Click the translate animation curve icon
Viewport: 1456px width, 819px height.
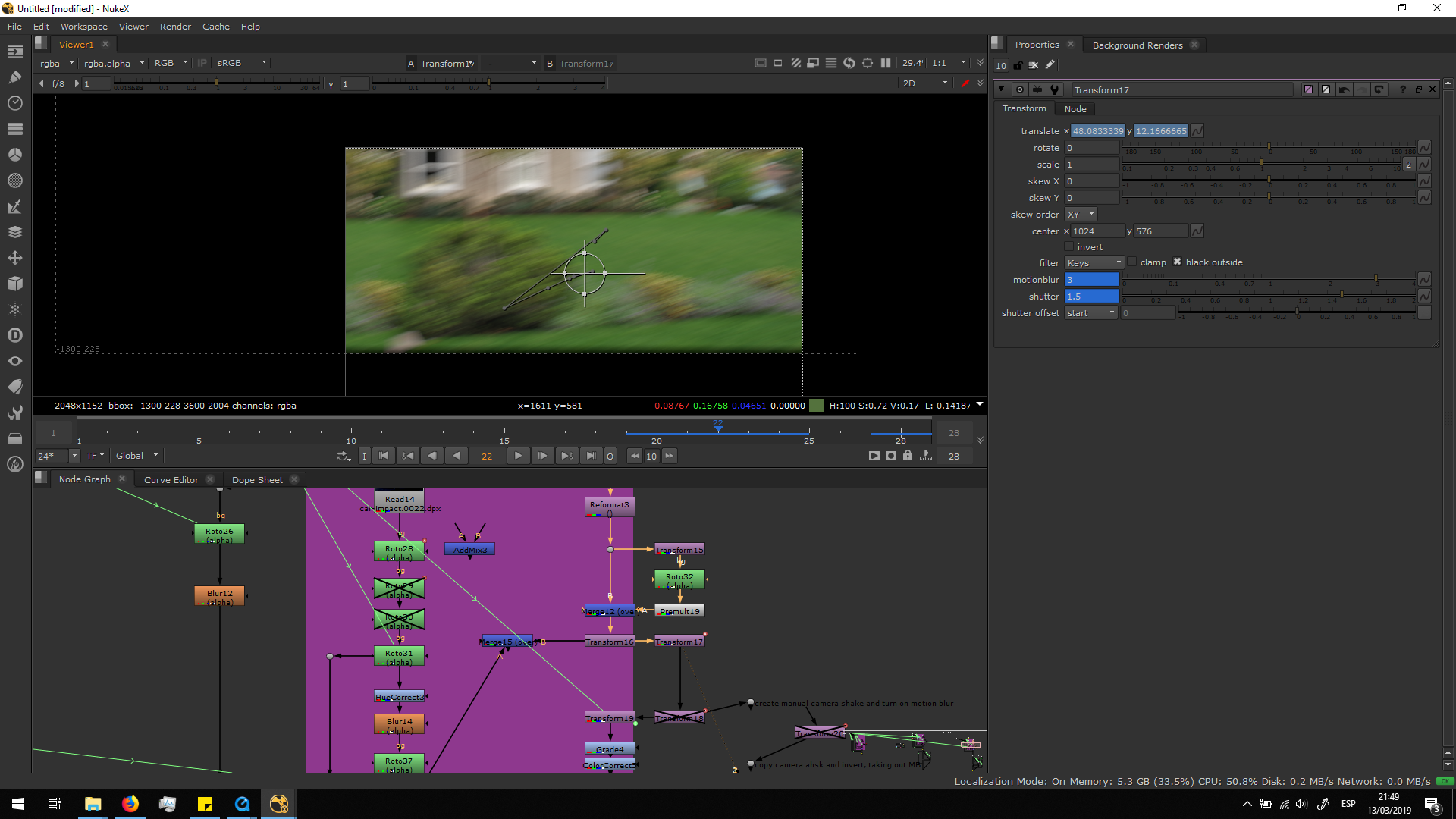tap(1197, 131)
